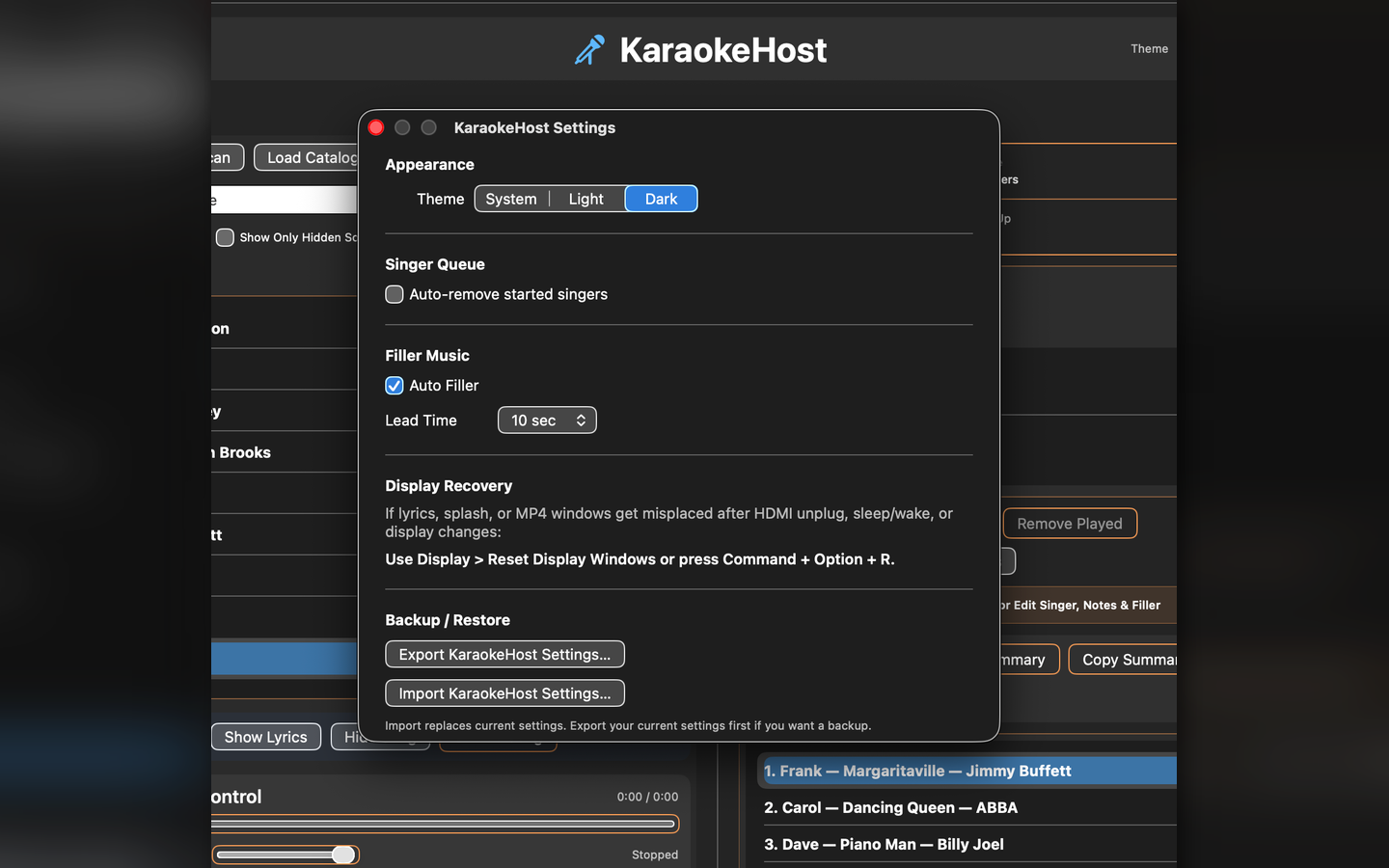Select queue row Frank — Margaritaville
1389x868 pixels.
tap(967, 771)
